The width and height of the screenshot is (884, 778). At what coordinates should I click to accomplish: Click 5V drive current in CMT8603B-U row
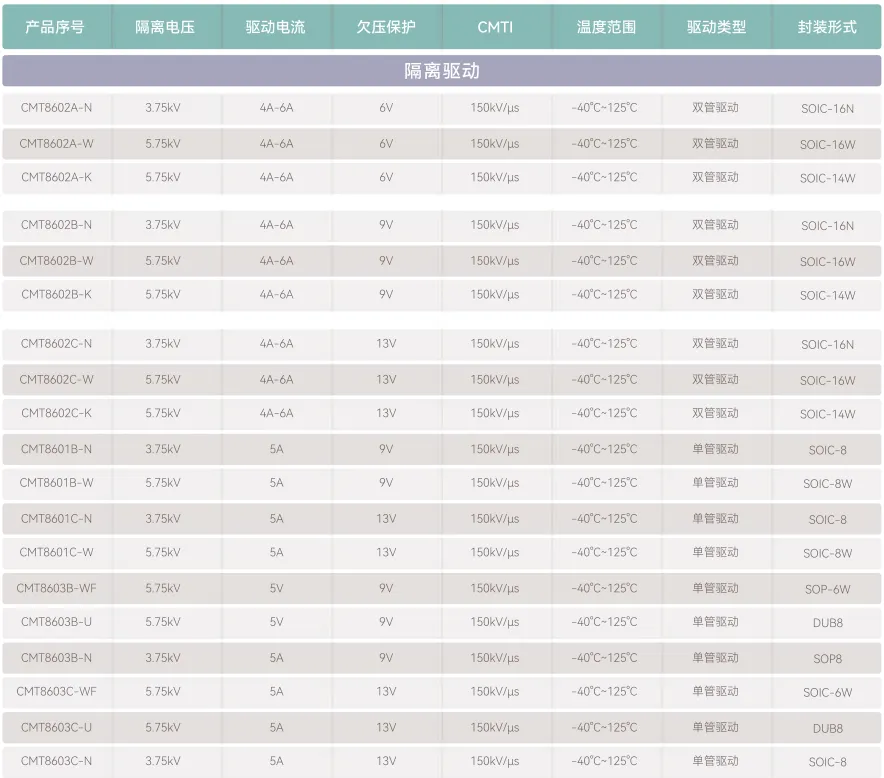tap(276, 622)
